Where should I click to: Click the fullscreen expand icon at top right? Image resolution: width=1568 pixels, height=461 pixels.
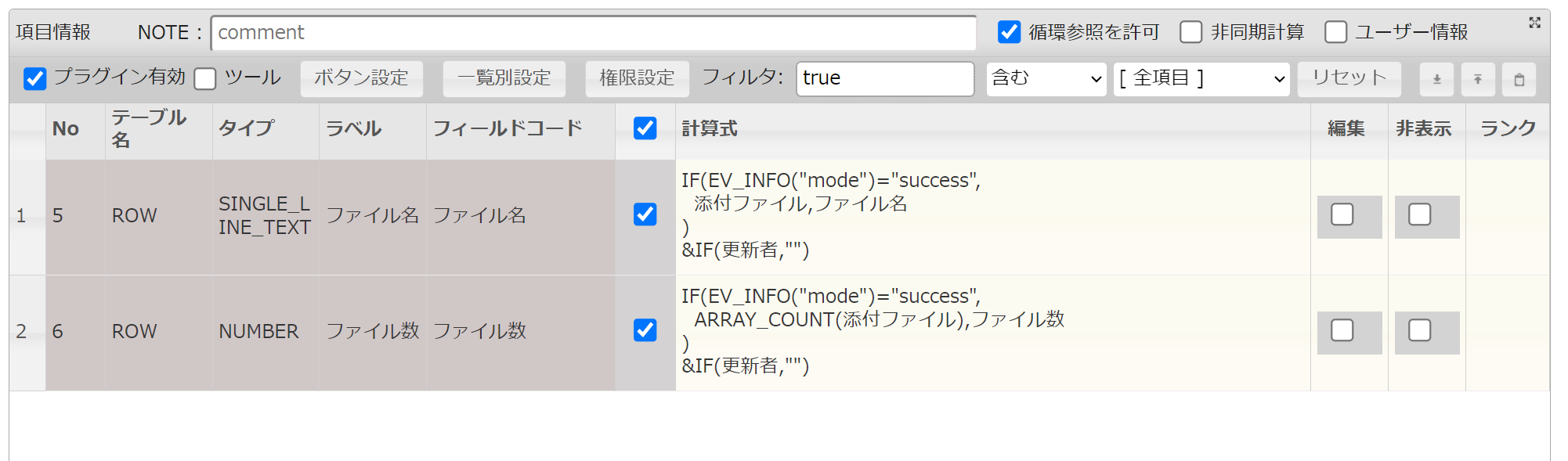[1534, 23]
